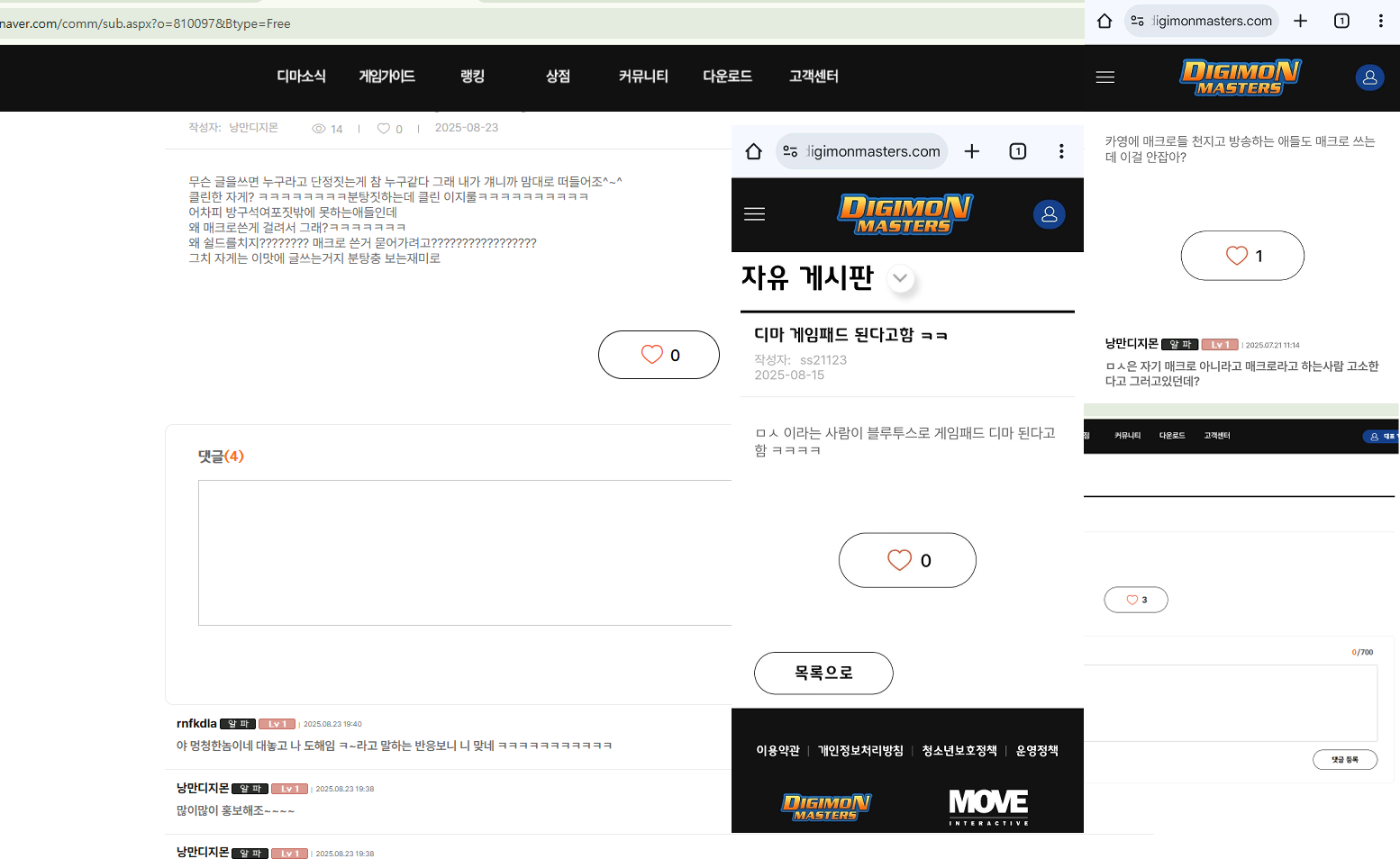1400x868 pixels.
Task: Click the home icon in the topmost browser bar
Action: (1105, 21)
